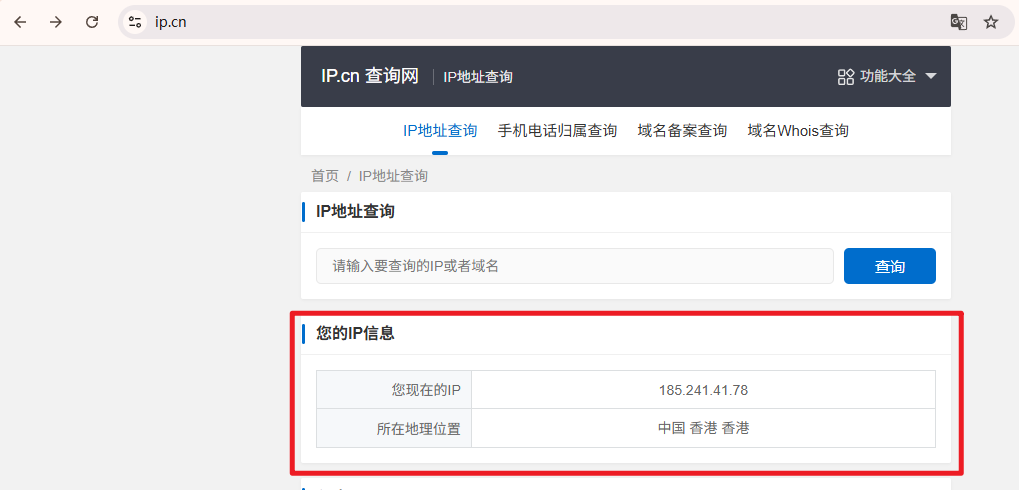Click the Google Translate page icon
Screen dimensions: 1019x490
(959, 22)
